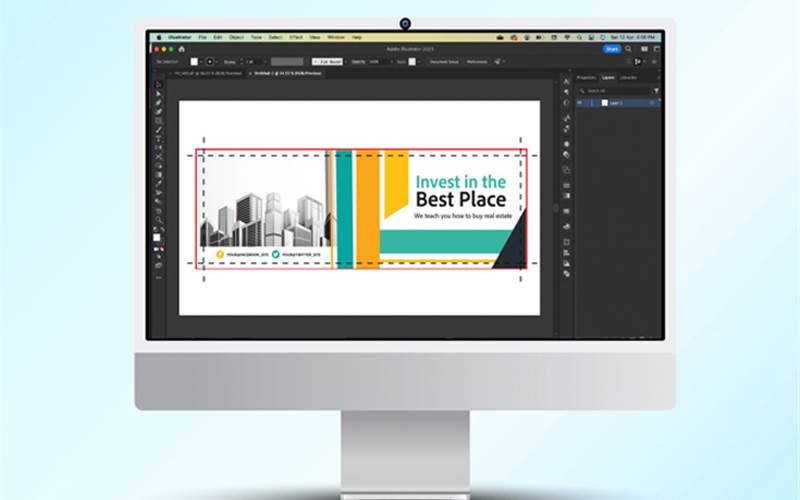Select the Pen tool

tap(159, 103)
